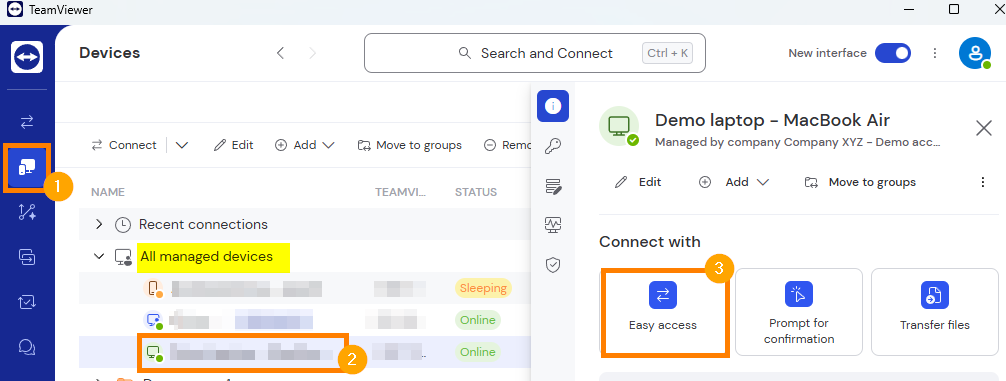
Task: Click the Search and Connect field
Action: [535, 53]
